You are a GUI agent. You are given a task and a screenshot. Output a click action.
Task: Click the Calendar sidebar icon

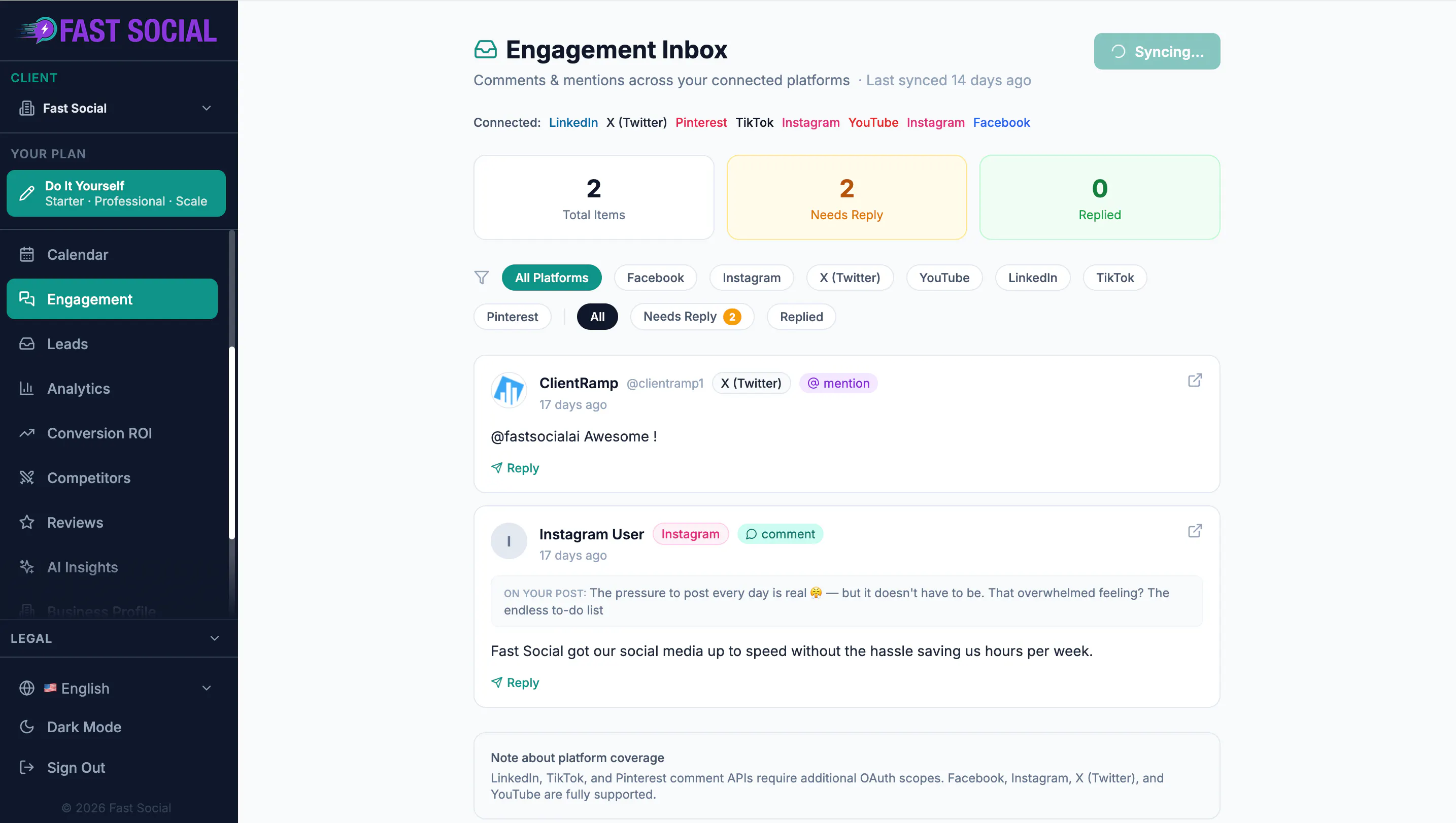[x=26, y=254]
